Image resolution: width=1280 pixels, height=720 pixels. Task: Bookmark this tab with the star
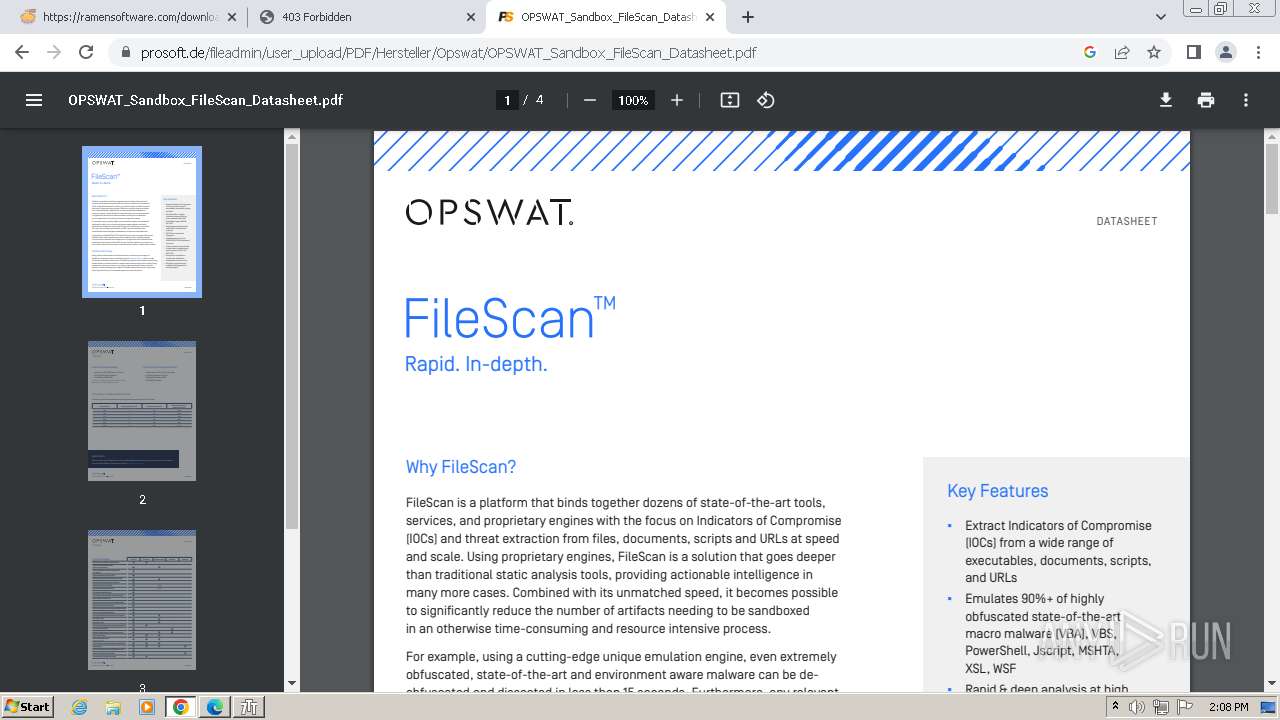tap(1154, 52)
